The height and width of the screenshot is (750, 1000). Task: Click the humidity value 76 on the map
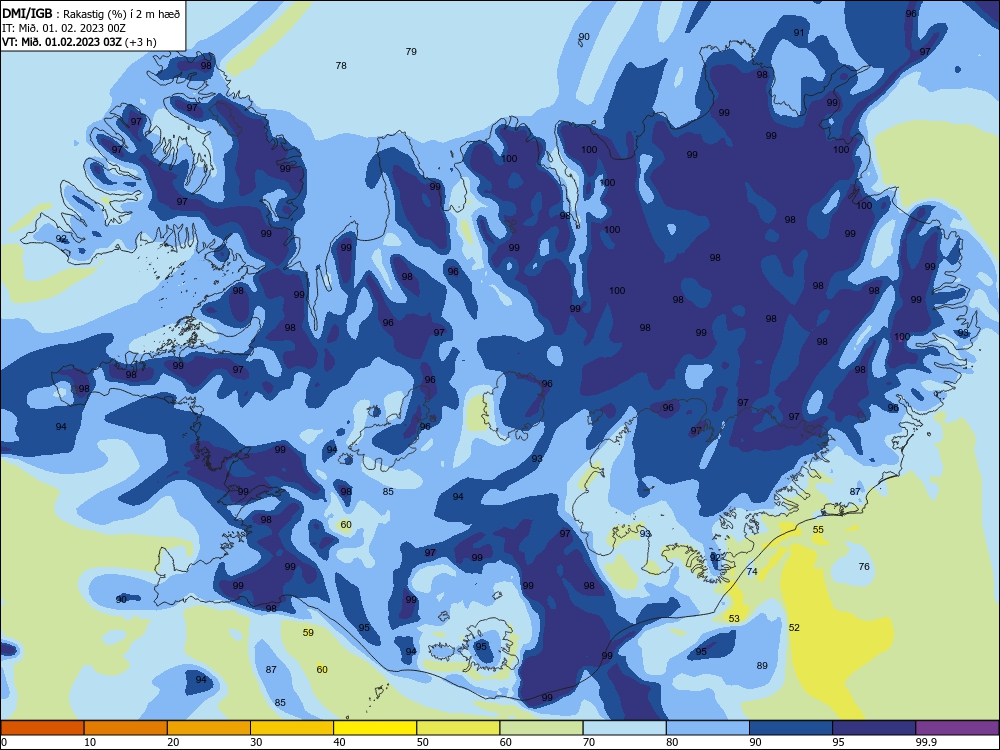pos(864,566)
